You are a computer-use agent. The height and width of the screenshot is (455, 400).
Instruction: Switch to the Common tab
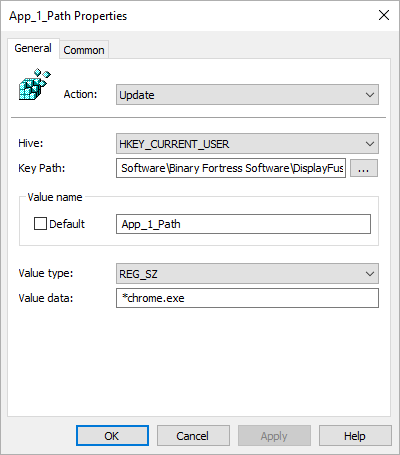tap(84, 50)
